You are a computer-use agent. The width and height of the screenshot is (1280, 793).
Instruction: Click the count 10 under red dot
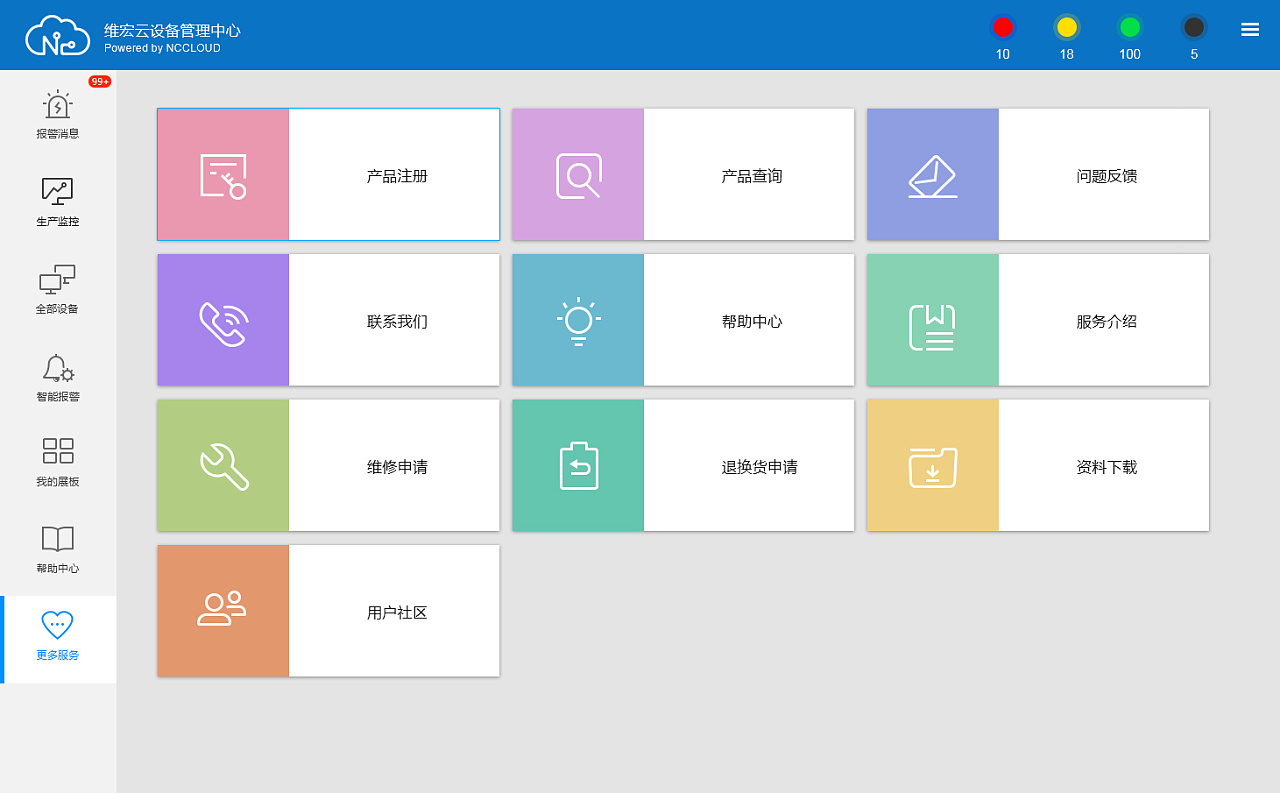pyautogui.click(x=1003, y=54)
